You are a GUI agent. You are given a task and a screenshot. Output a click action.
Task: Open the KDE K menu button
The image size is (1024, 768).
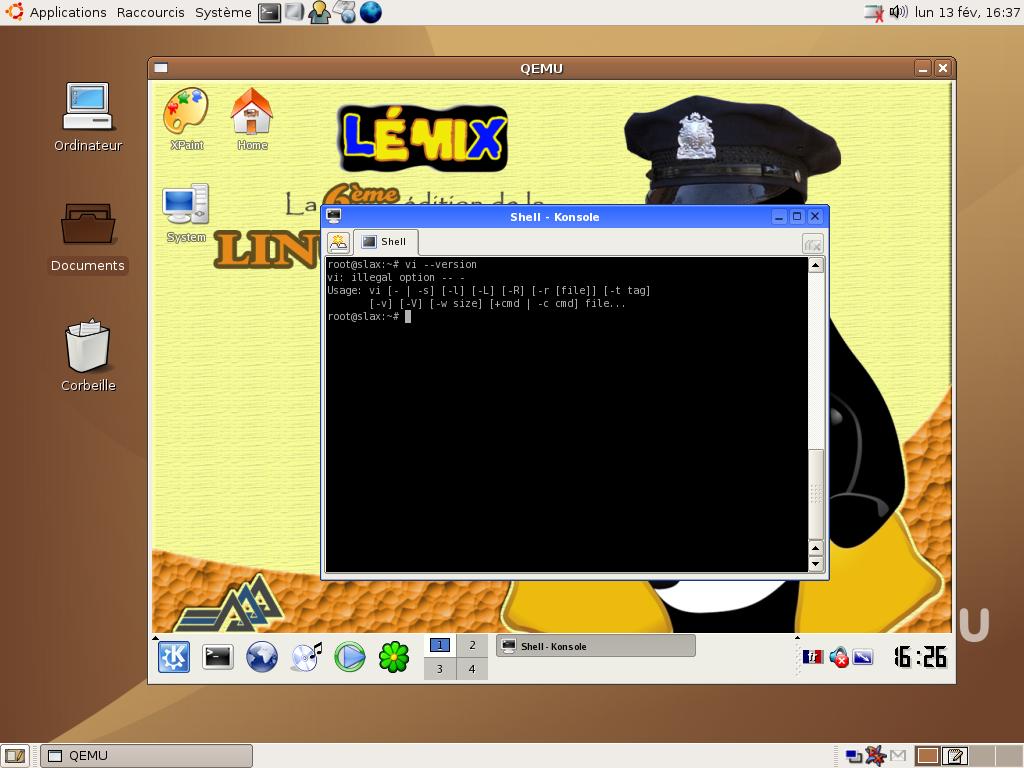click(174, 657)
